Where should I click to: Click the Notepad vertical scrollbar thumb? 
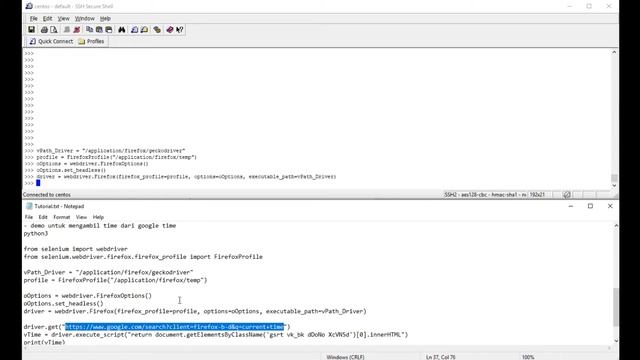point(616,307)
